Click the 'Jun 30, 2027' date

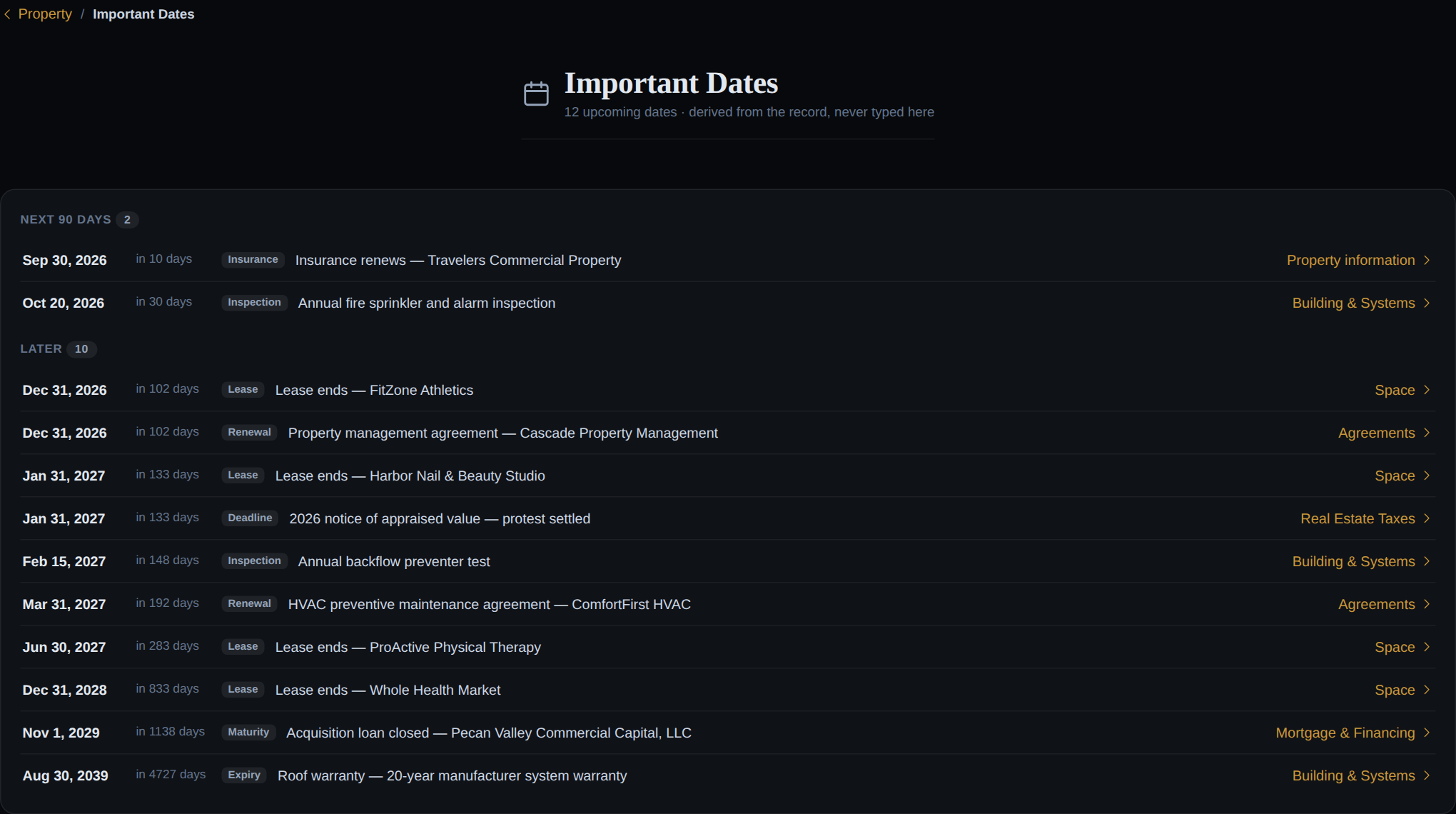[x=64, y=648]
